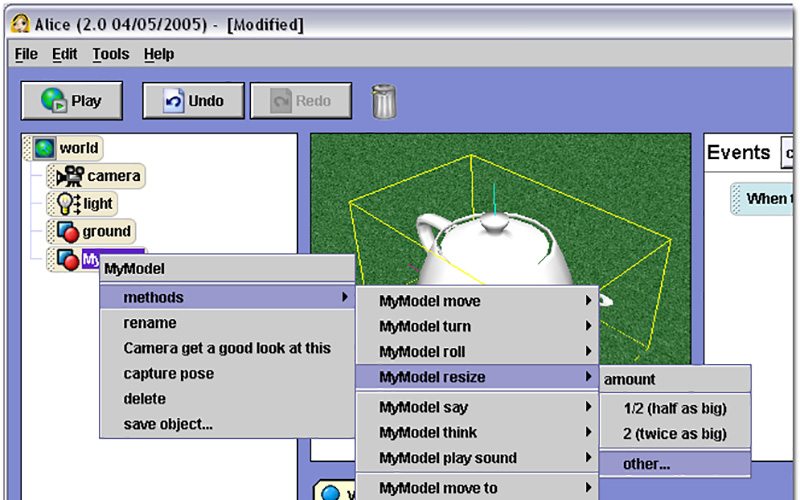Click the world globe icon
This screenshot has width=800, height=500.
(44, 148)
